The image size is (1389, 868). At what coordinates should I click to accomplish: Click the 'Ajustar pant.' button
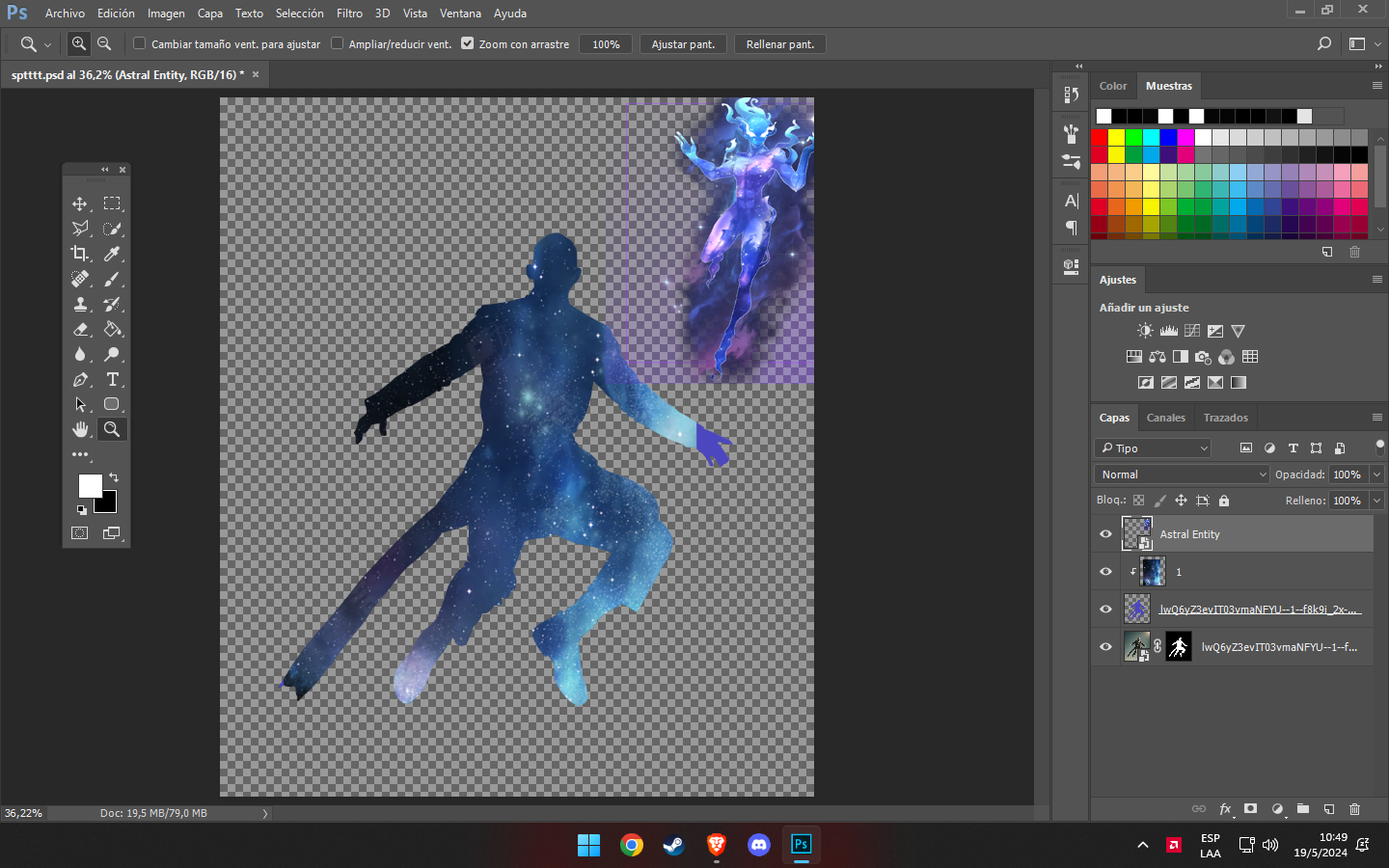coord(683,44)
